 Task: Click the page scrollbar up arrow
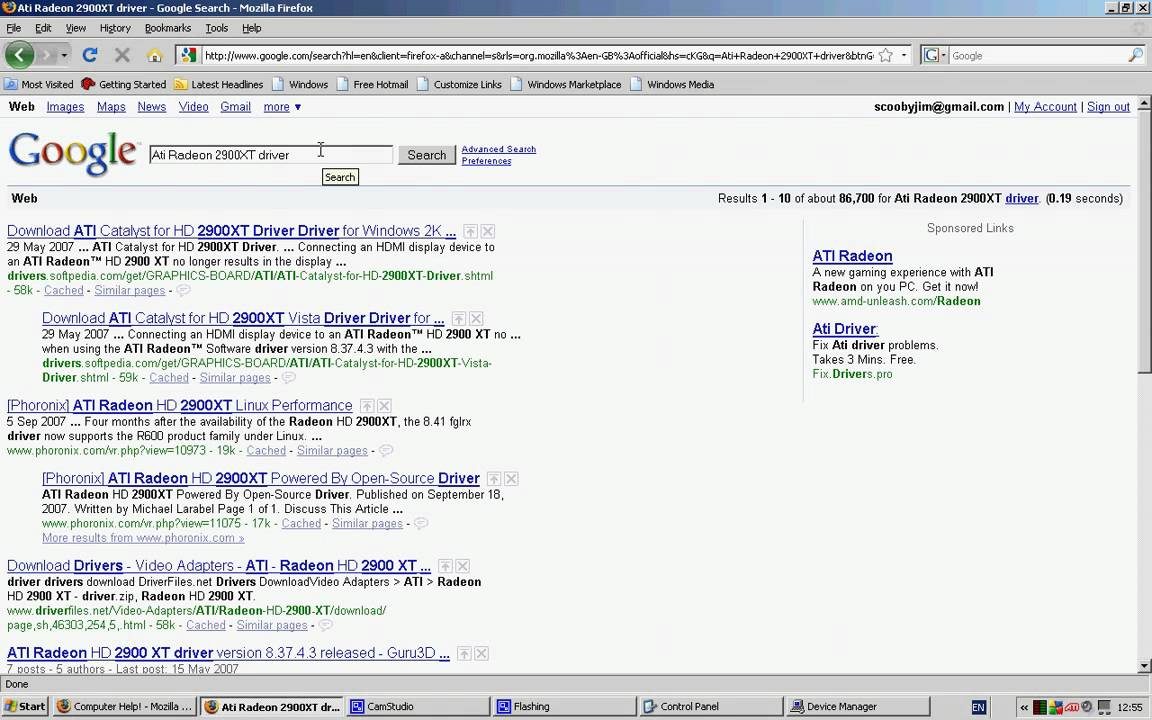1144,104
